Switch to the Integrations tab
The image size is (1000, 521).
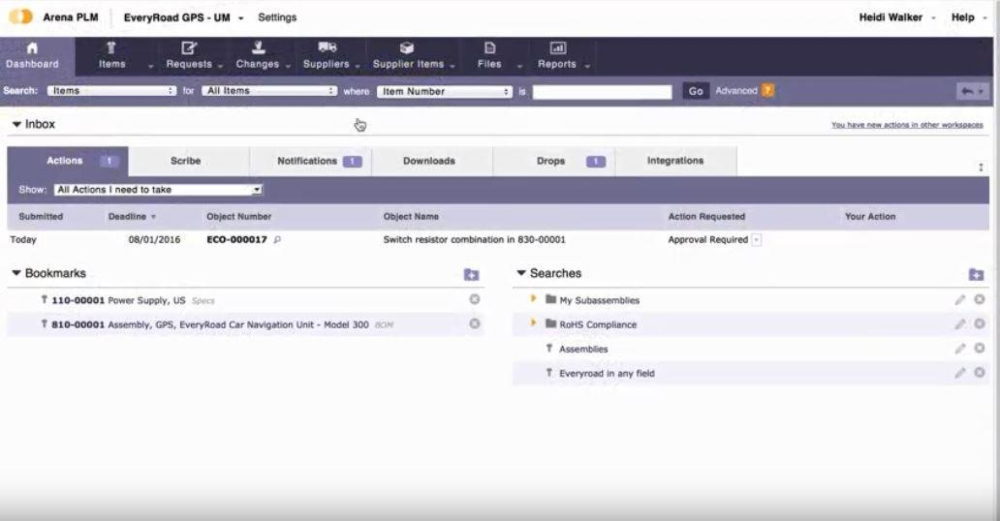tap(675, 161)
